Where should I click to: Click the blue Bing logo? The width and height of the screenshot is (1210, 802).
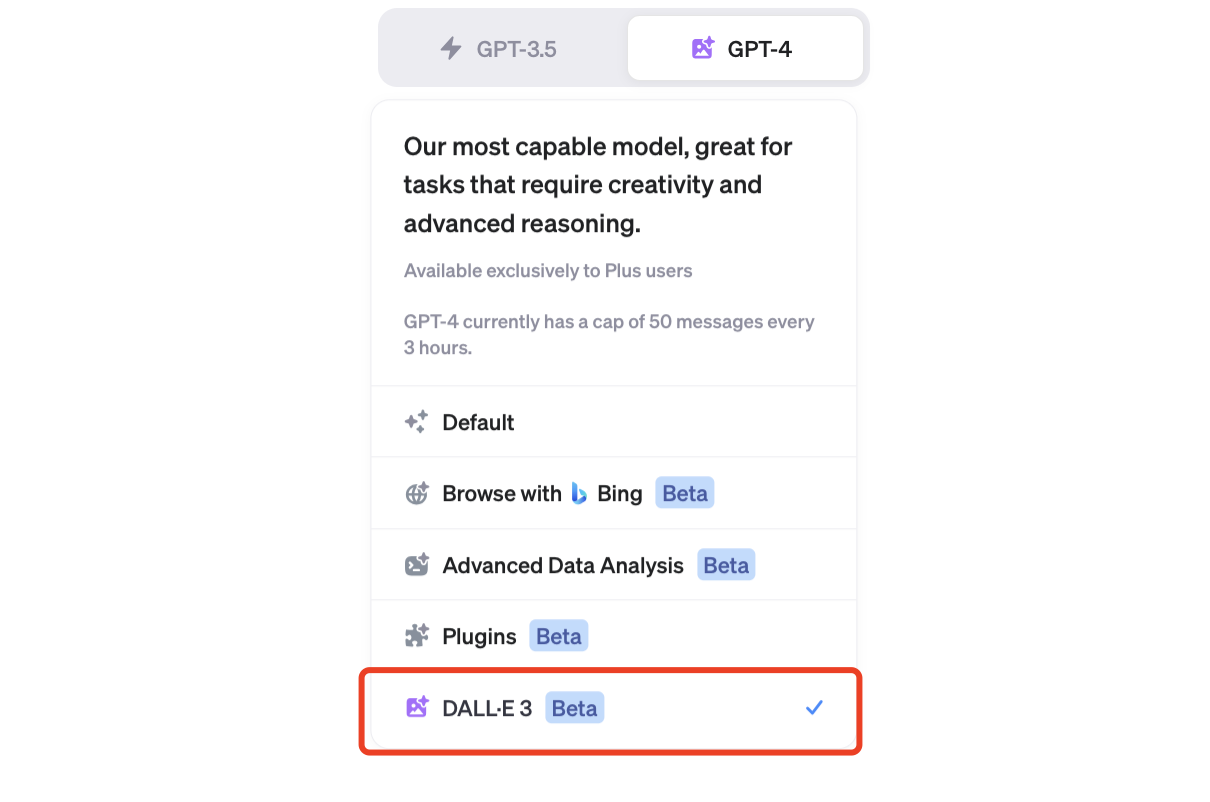click(x=579, y=493)
